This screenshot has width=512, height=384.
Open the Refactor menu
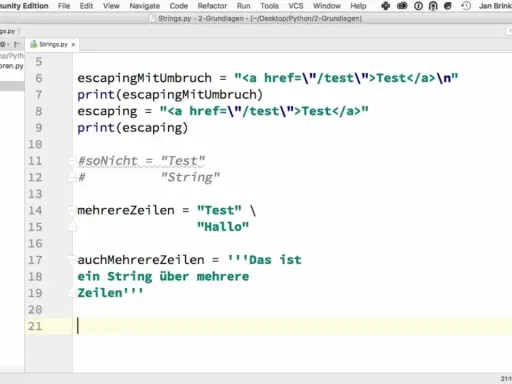click(x=212, y=6)
